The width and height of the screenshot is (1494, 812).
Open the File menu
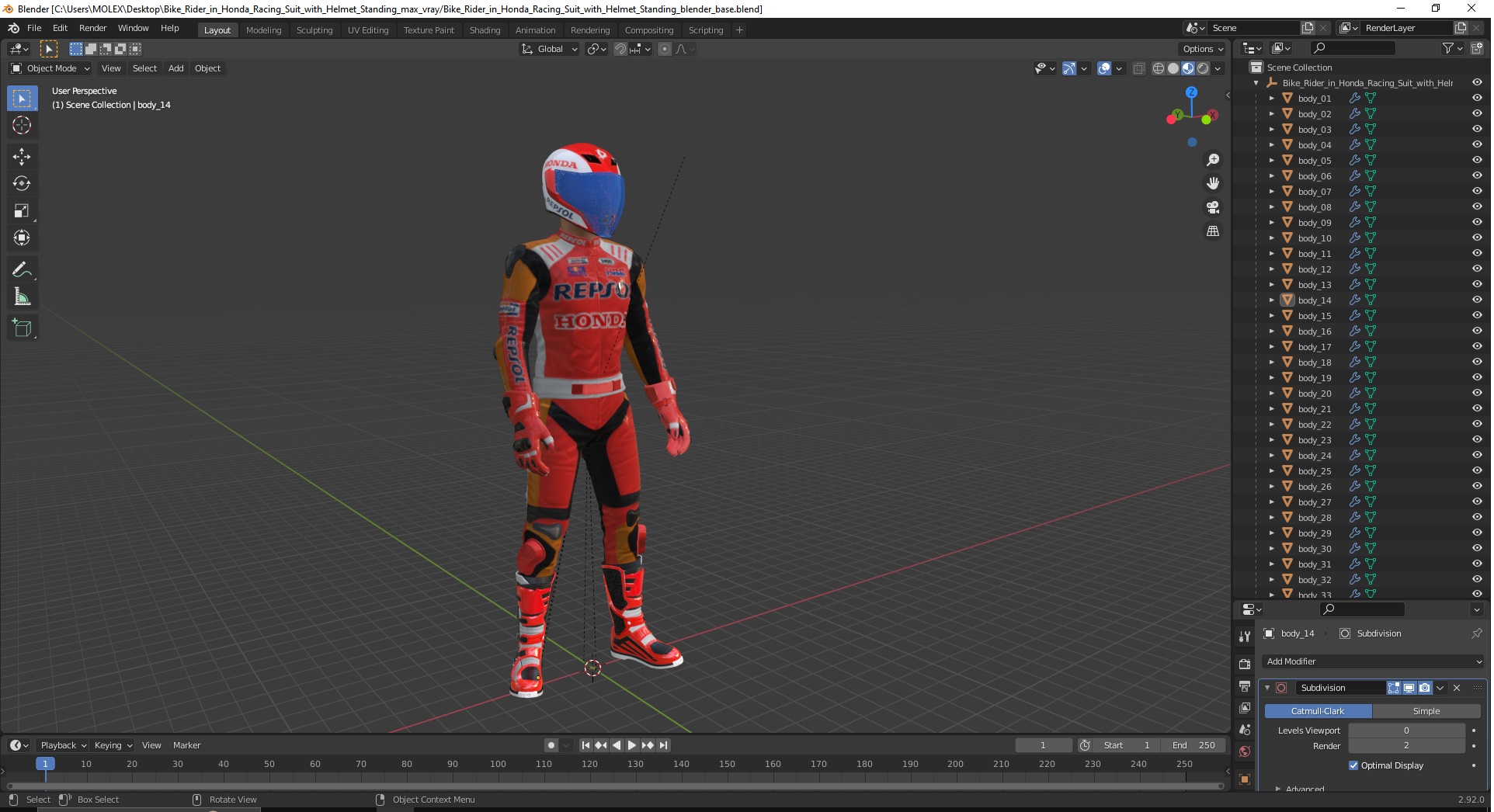tap(34, 28)
